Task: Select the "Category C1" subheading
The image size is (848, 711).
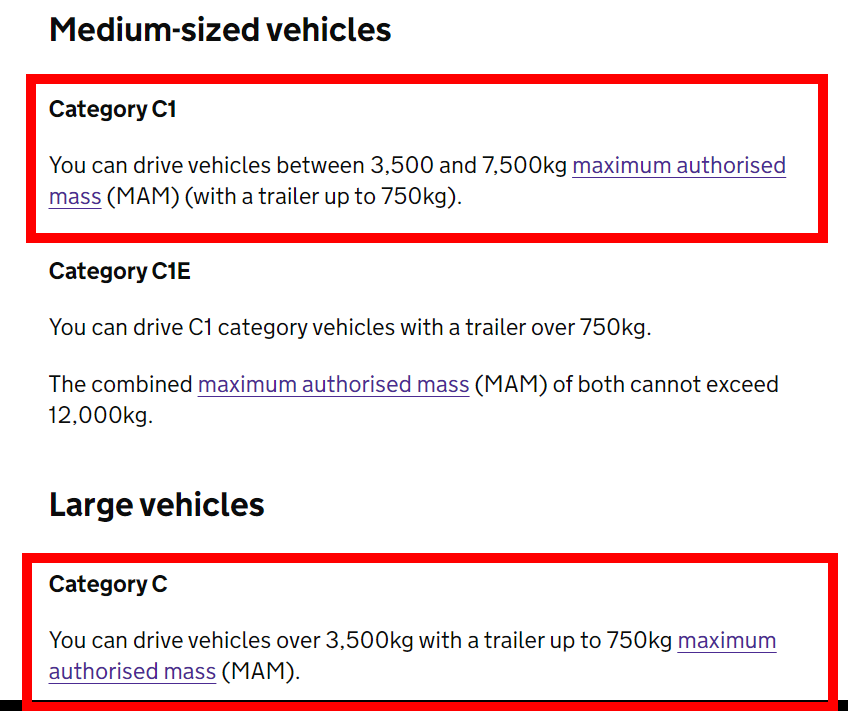Action: pos(113,110)
